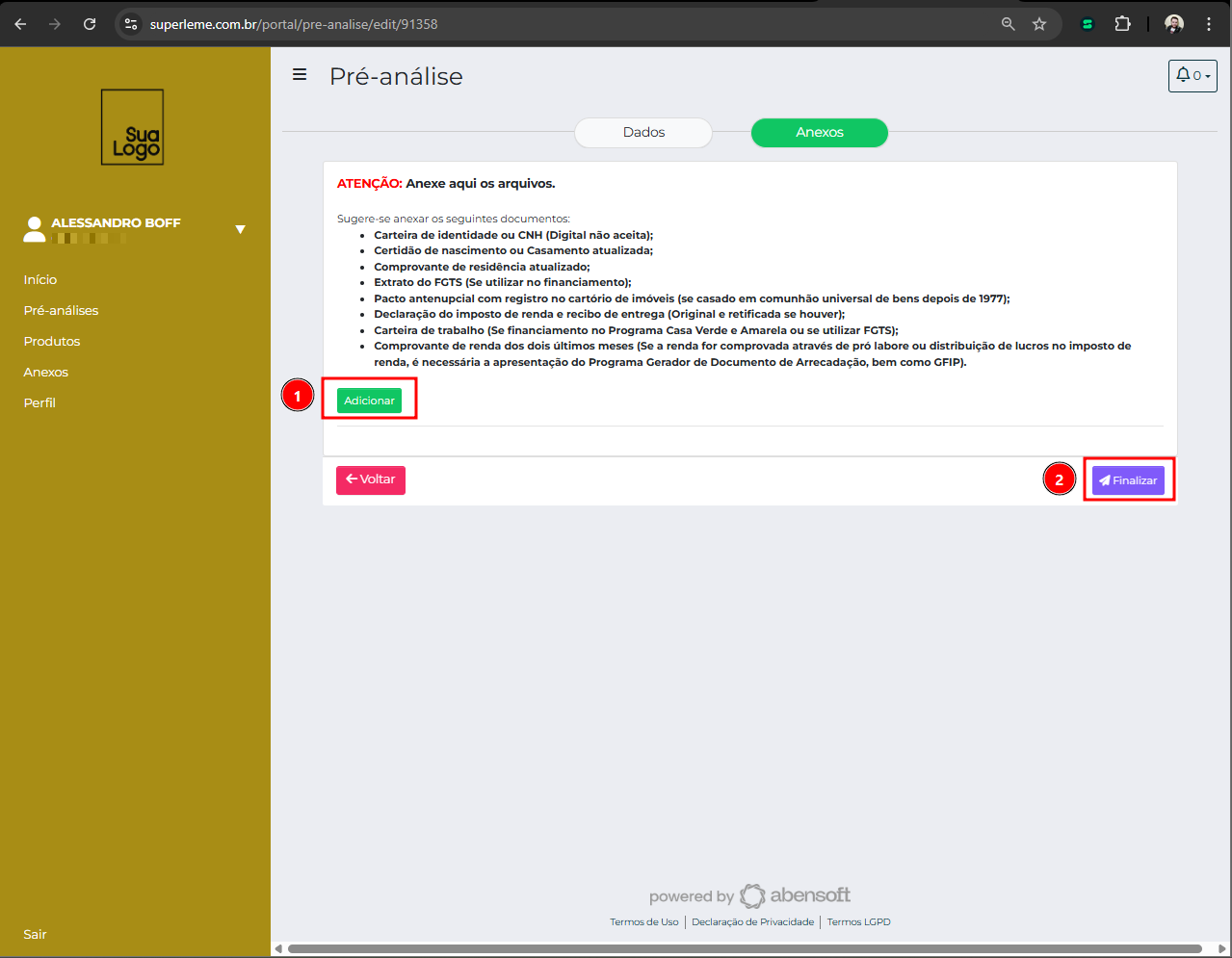Open the notifications bell dropdown
1232x958 pixels.
[1192, 76]
